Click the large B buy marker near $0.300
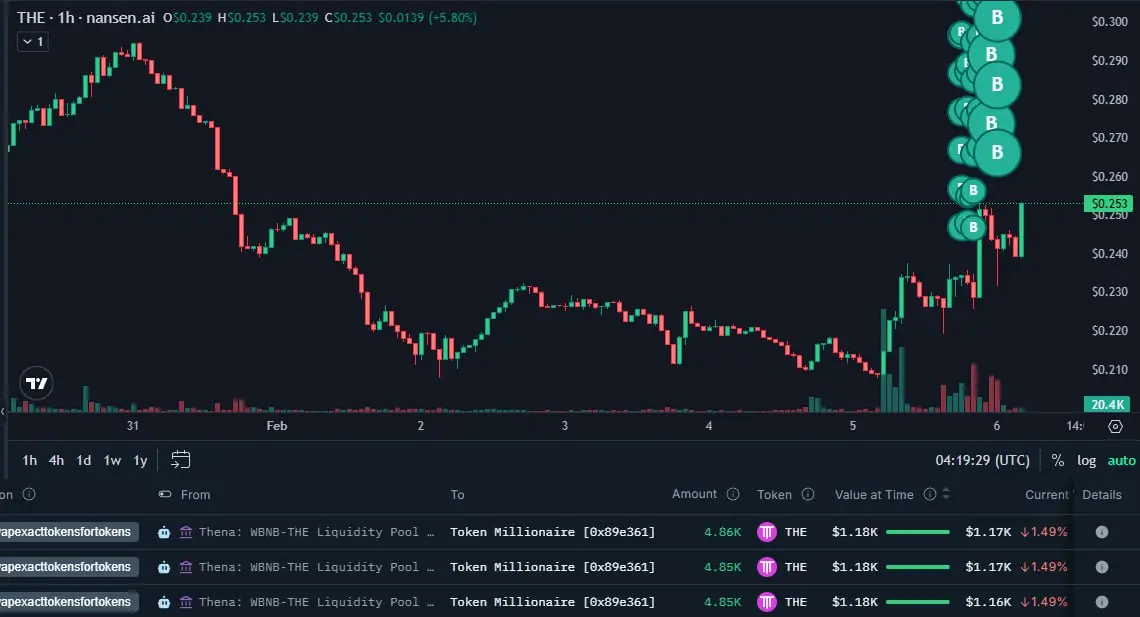This screenshot has width=1140, height=617. 997,17
